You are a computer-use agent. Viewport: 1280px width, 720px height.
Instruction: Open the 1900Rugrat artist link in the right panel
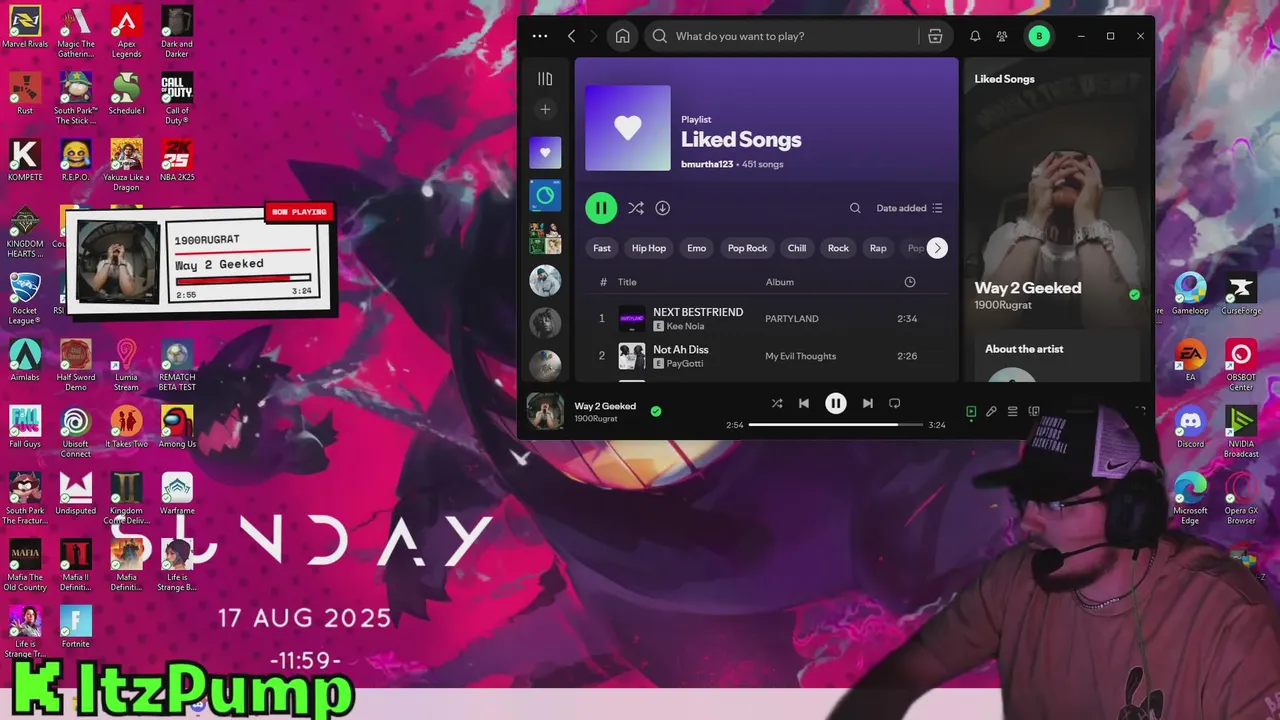coord(1003,305)
